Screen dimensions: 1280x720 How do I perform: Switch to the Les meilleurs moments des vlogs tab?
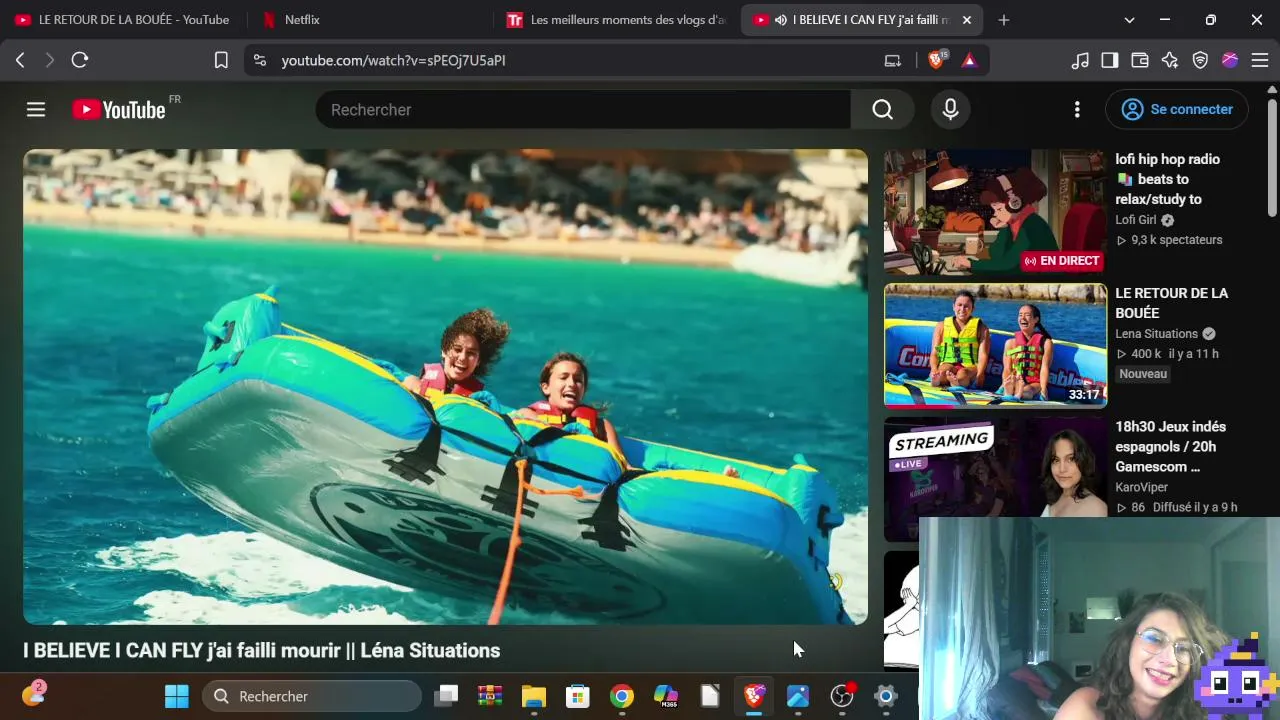point(617,20)
